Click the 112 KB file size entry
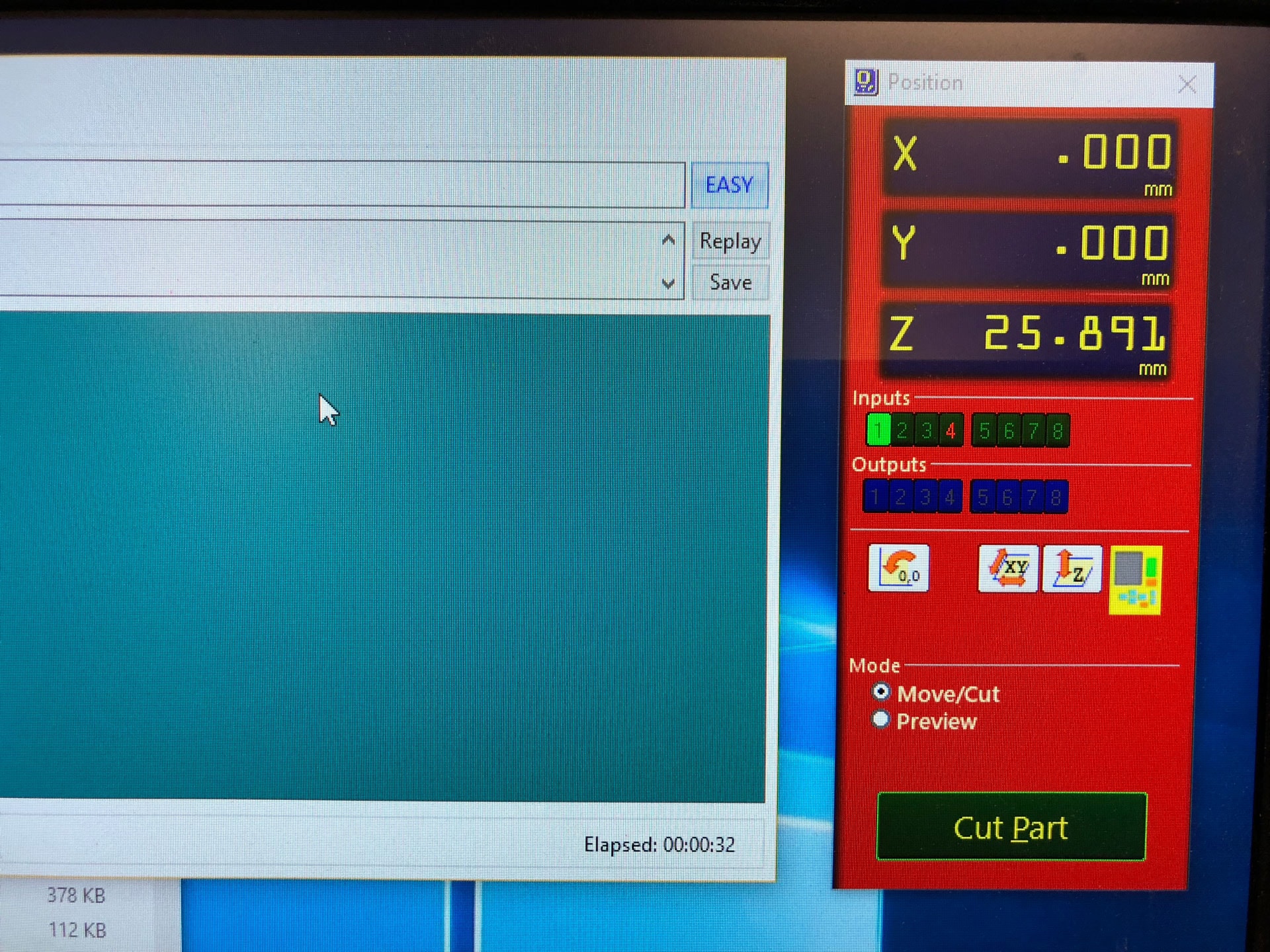The width and height of the screenshot is (1270, 952). [77, 930]
